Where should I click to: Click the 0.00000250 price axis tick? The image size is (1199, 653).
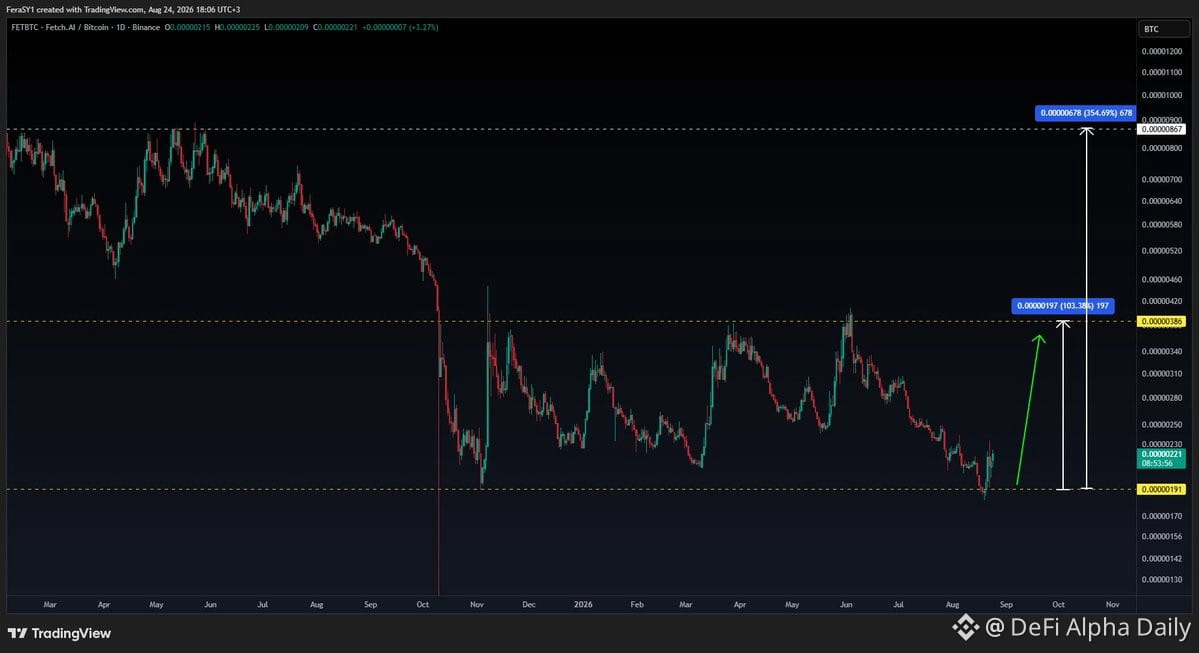click(x=1162, y=425)
